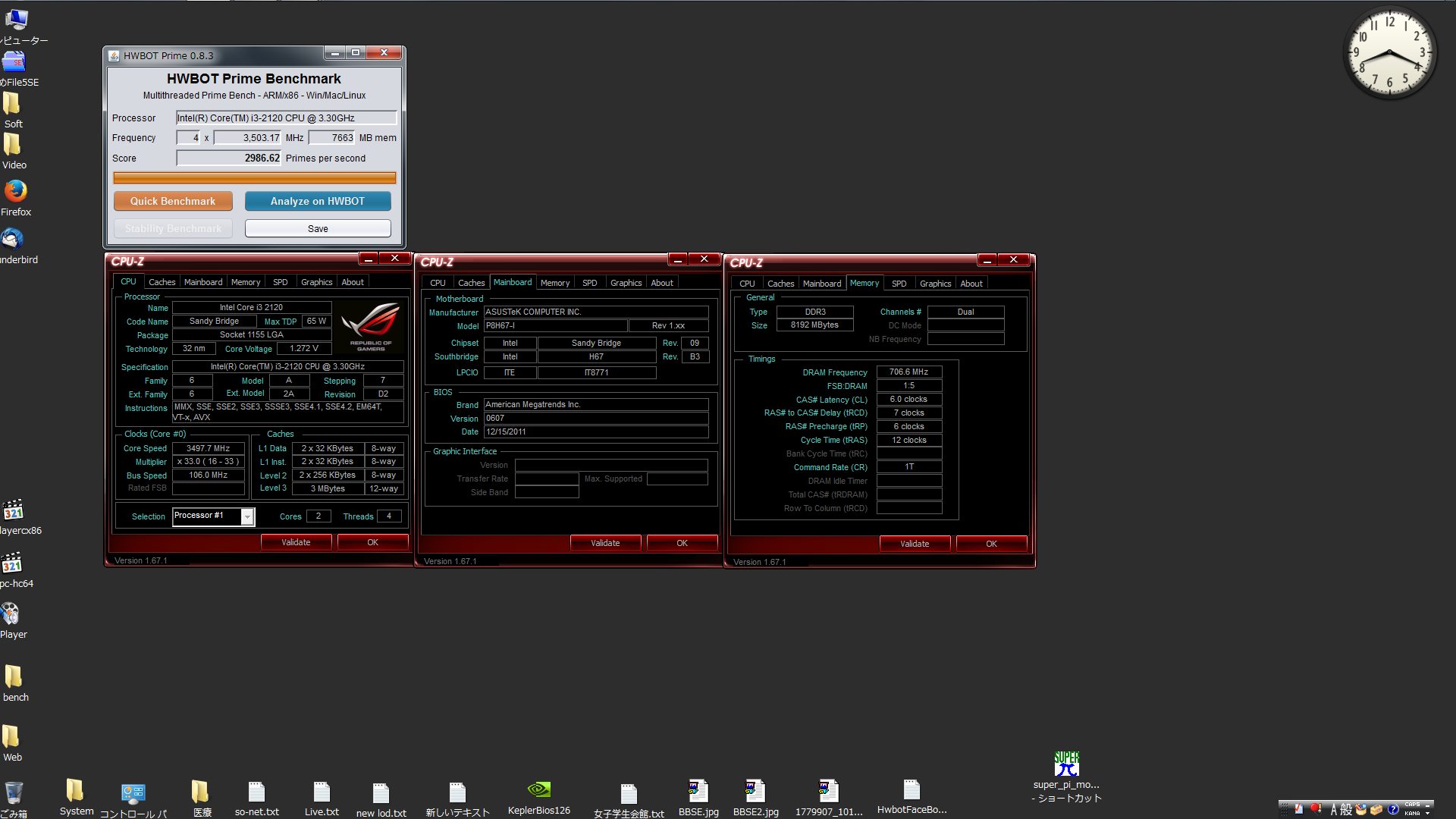Open About tab in Memory CPU-Z window

(x=971, y=284)
